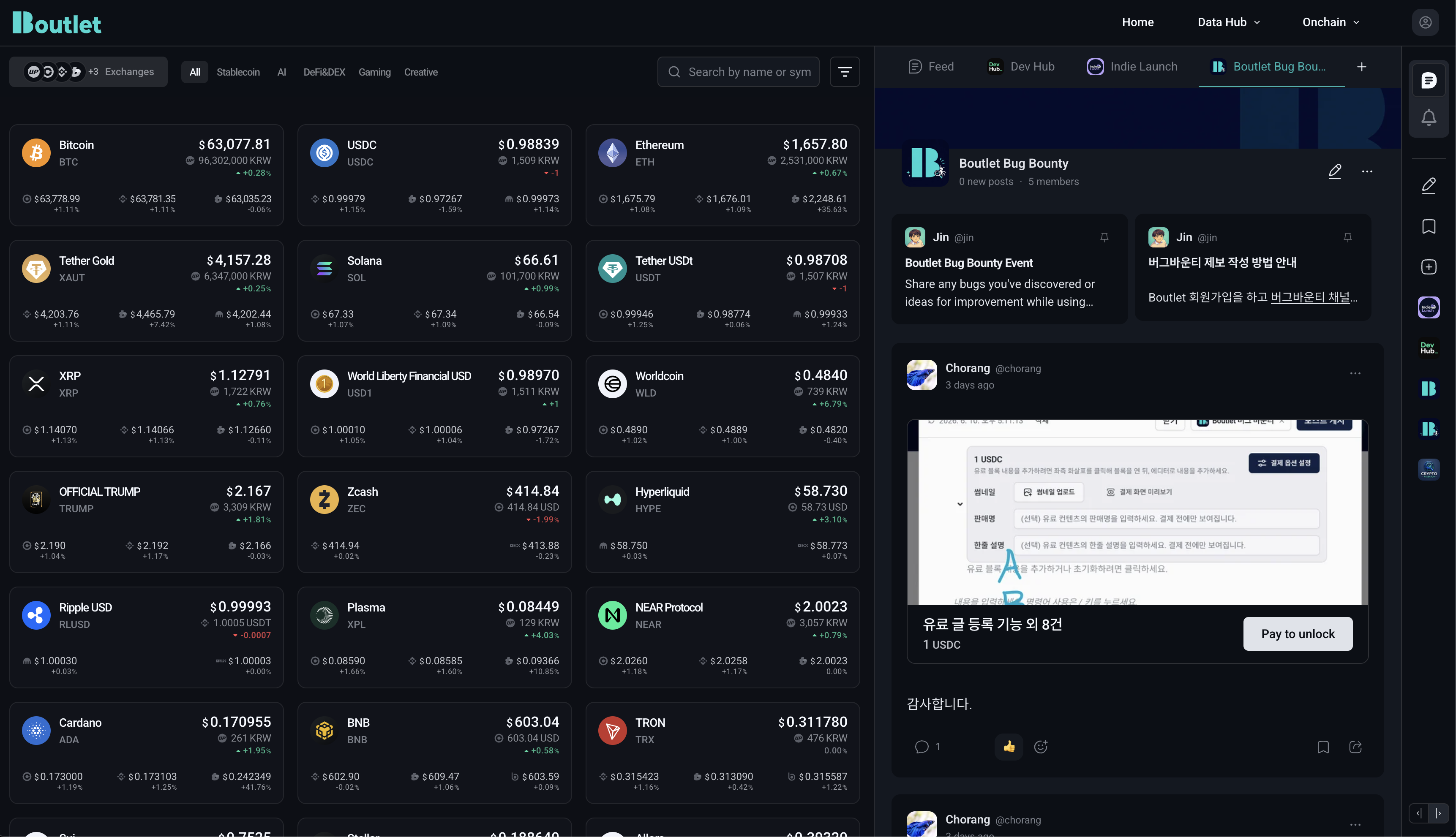Open the paid post screenshot thumbnail

[1137, 512]
